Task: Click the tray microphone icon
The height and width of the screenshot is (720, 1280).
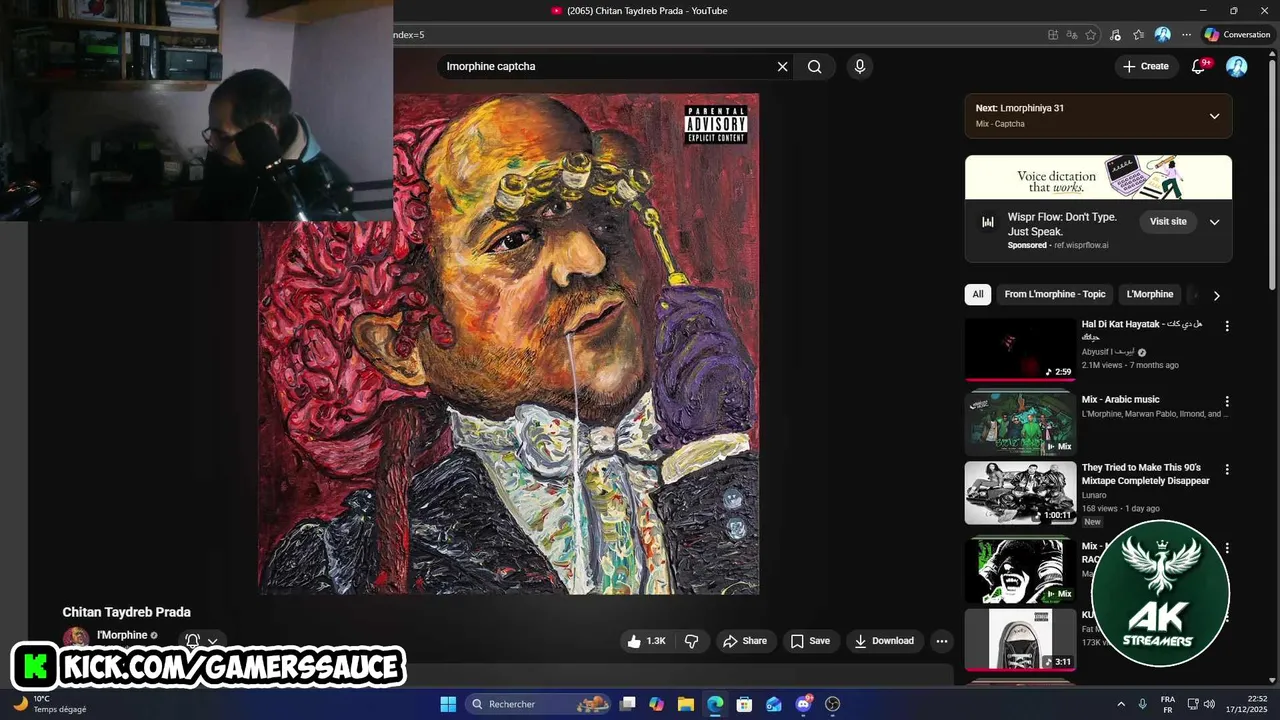Action: point(1142,704)
